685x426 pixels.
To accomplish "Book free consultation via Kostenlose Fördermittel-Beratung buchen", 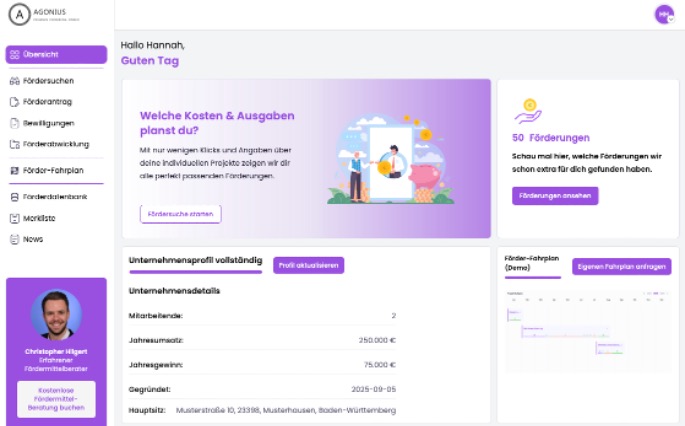I will (x=56, y=398).
